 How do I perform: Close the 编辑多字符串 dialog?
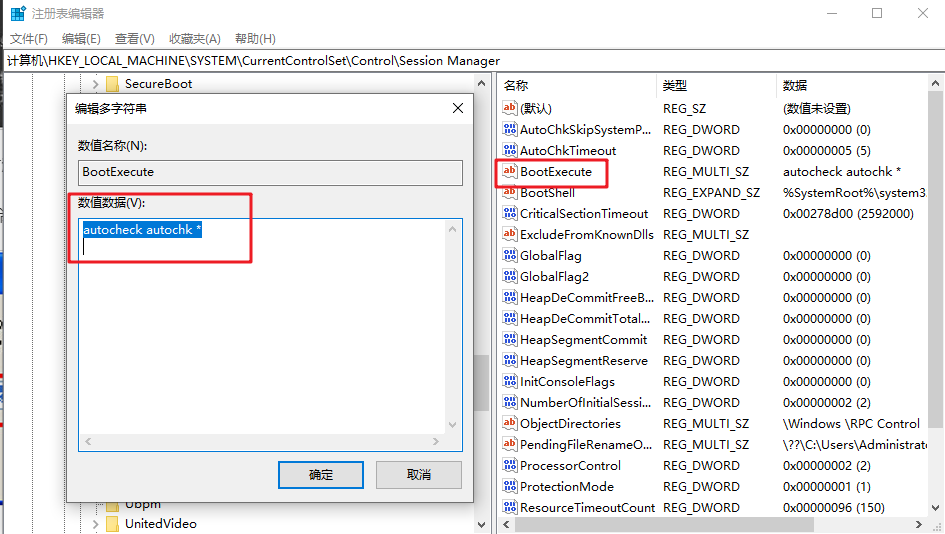458,108
